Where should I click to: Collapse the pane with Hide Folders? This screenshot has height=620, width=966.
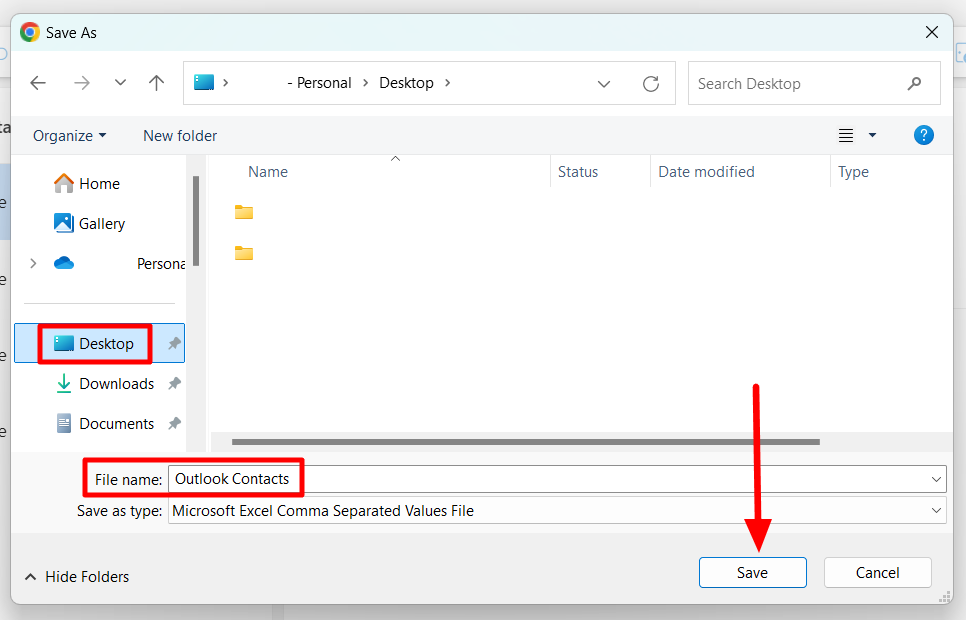77,577
